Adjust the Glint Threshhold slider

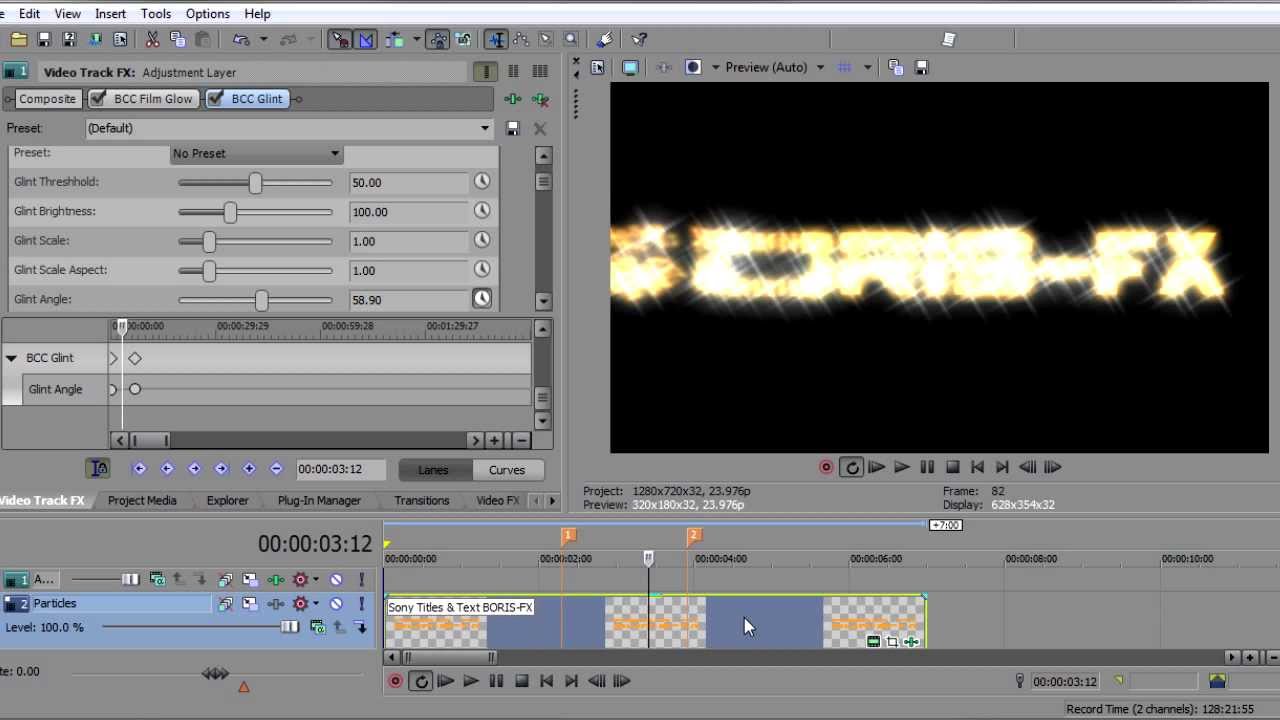coord(255,182)
